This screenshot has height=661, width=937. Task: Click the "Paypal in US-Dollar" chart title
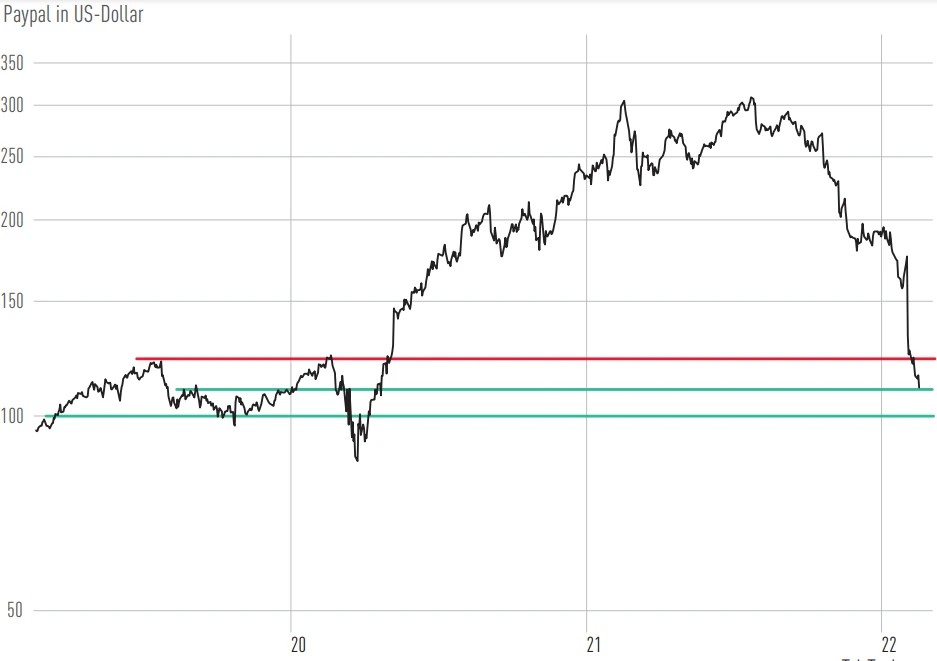pyautogui.click(x=73, y=15)
